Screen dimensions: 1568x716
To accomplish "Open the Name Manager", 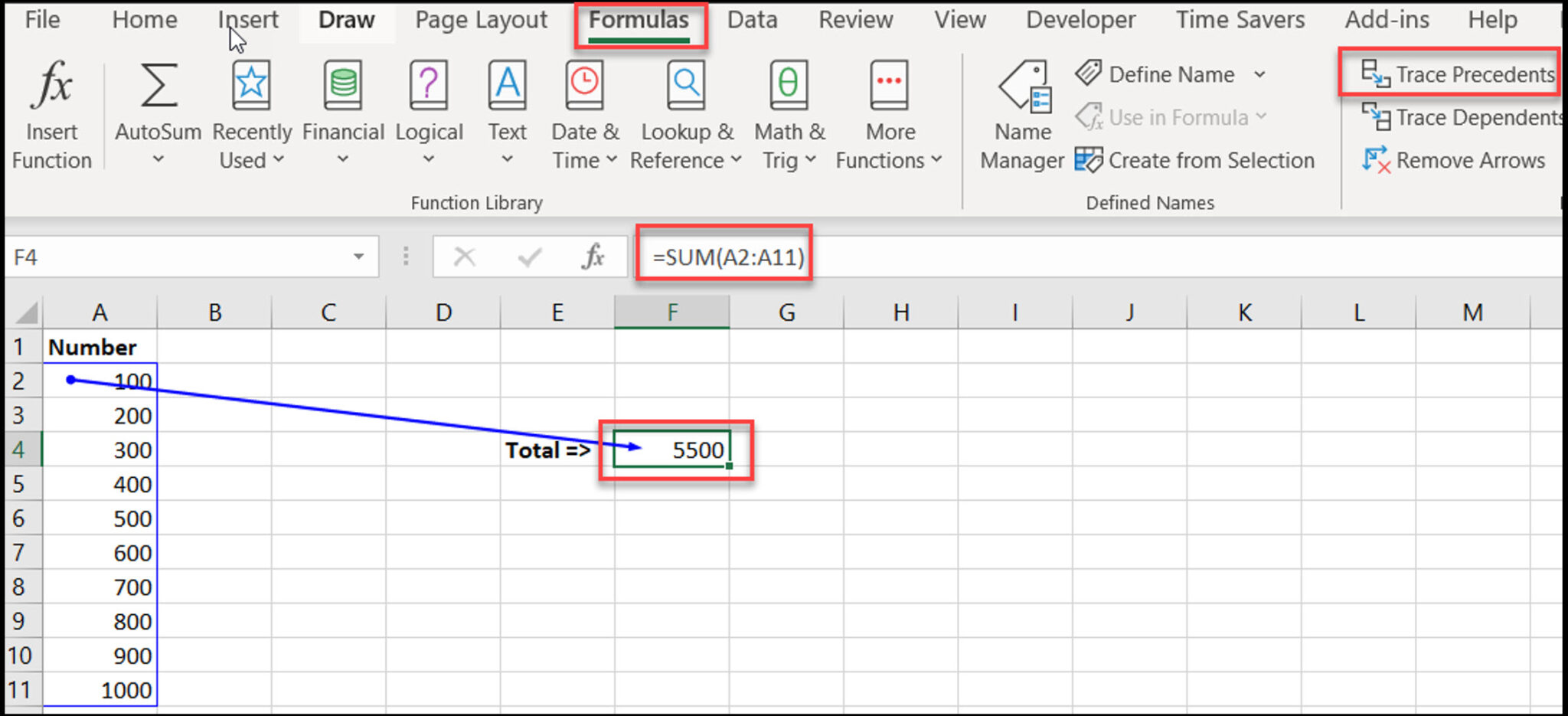I will coord(1021,115).
